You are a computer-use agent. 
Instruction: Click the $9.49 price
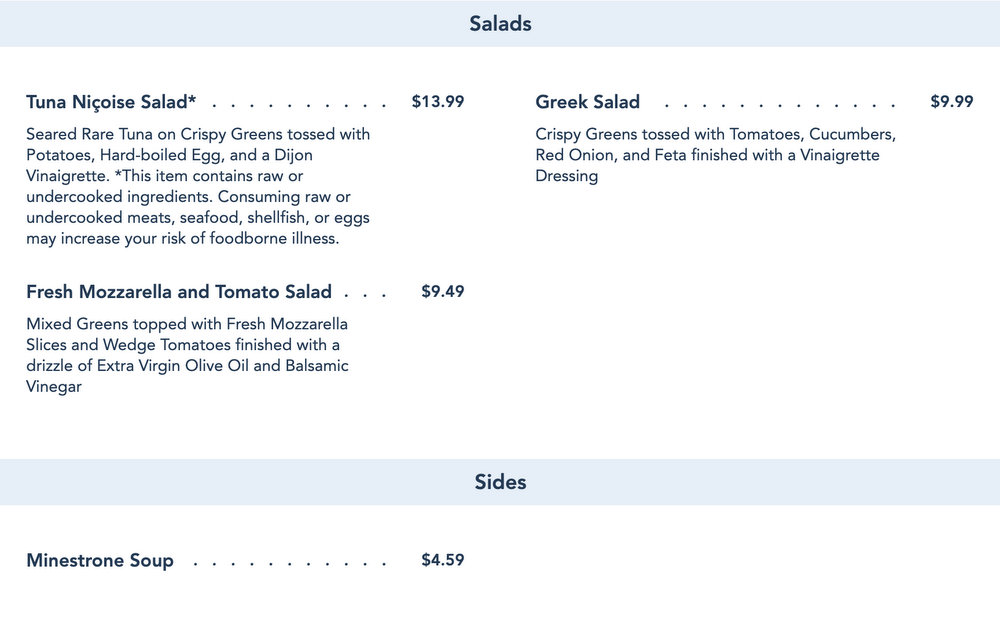tap(442, 292)
